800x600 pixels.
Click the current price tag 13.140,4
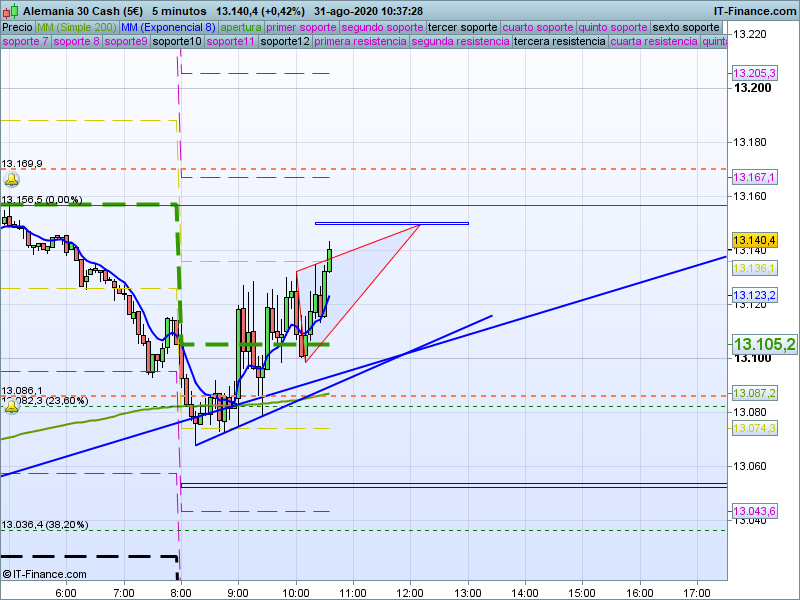pos(754,241)
